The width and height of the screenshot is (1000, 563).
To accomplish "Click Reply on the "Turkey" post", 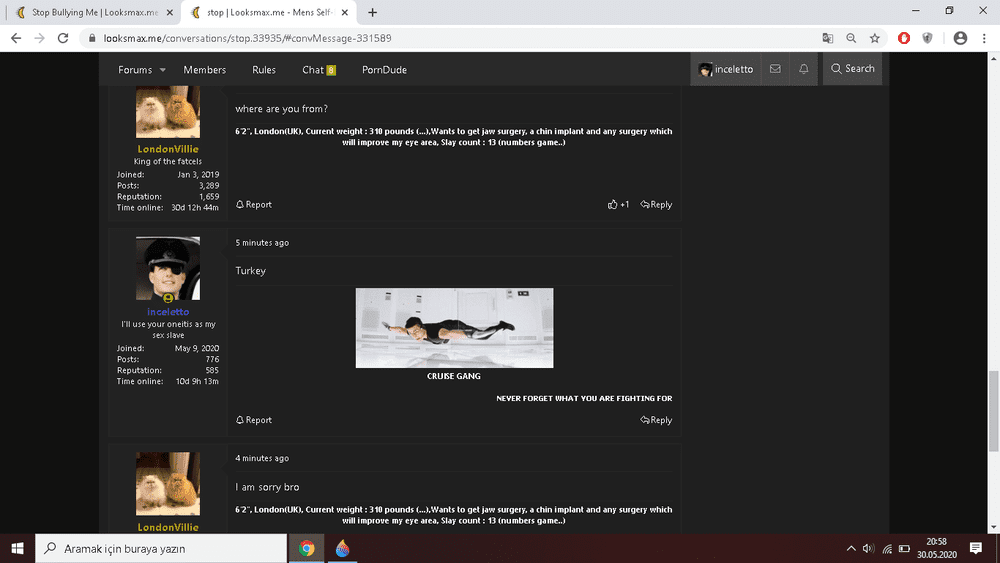I will (657, 420).
